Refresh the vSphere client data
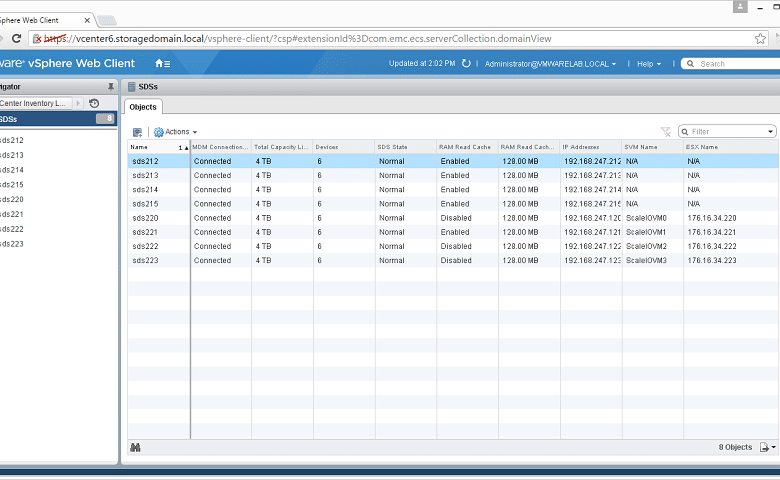 466,64
